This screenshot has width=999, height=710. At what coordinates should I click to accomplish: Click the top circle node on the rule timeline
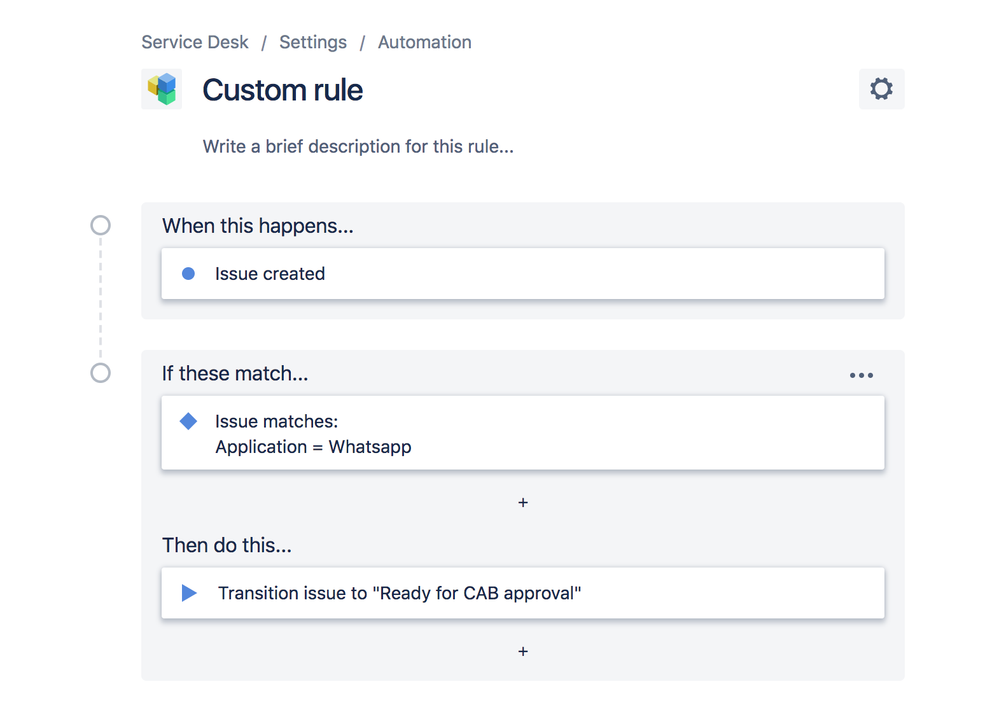(x=100, y=225)
